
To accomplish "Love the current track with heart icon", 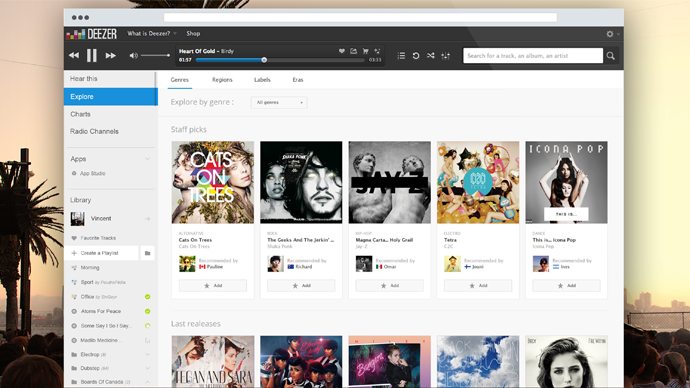I will [341, 51].
